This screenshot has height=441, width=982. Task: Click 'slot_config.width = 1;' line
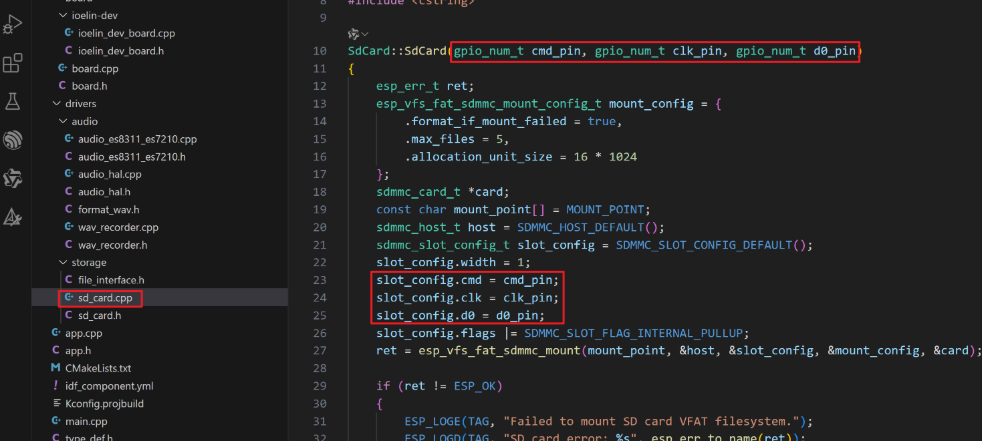tap(453, 262)
